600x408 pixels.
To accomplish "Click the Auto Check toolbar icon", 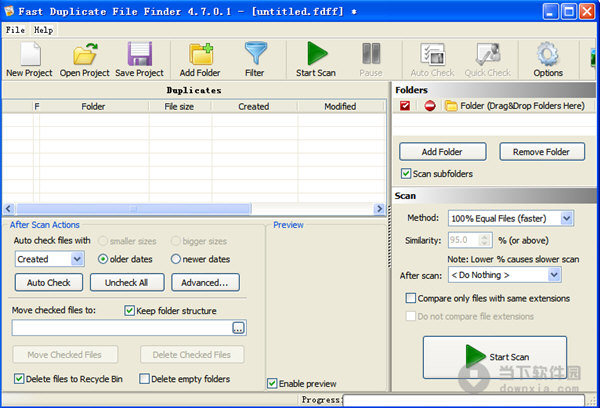I will [x=432, y=60].
